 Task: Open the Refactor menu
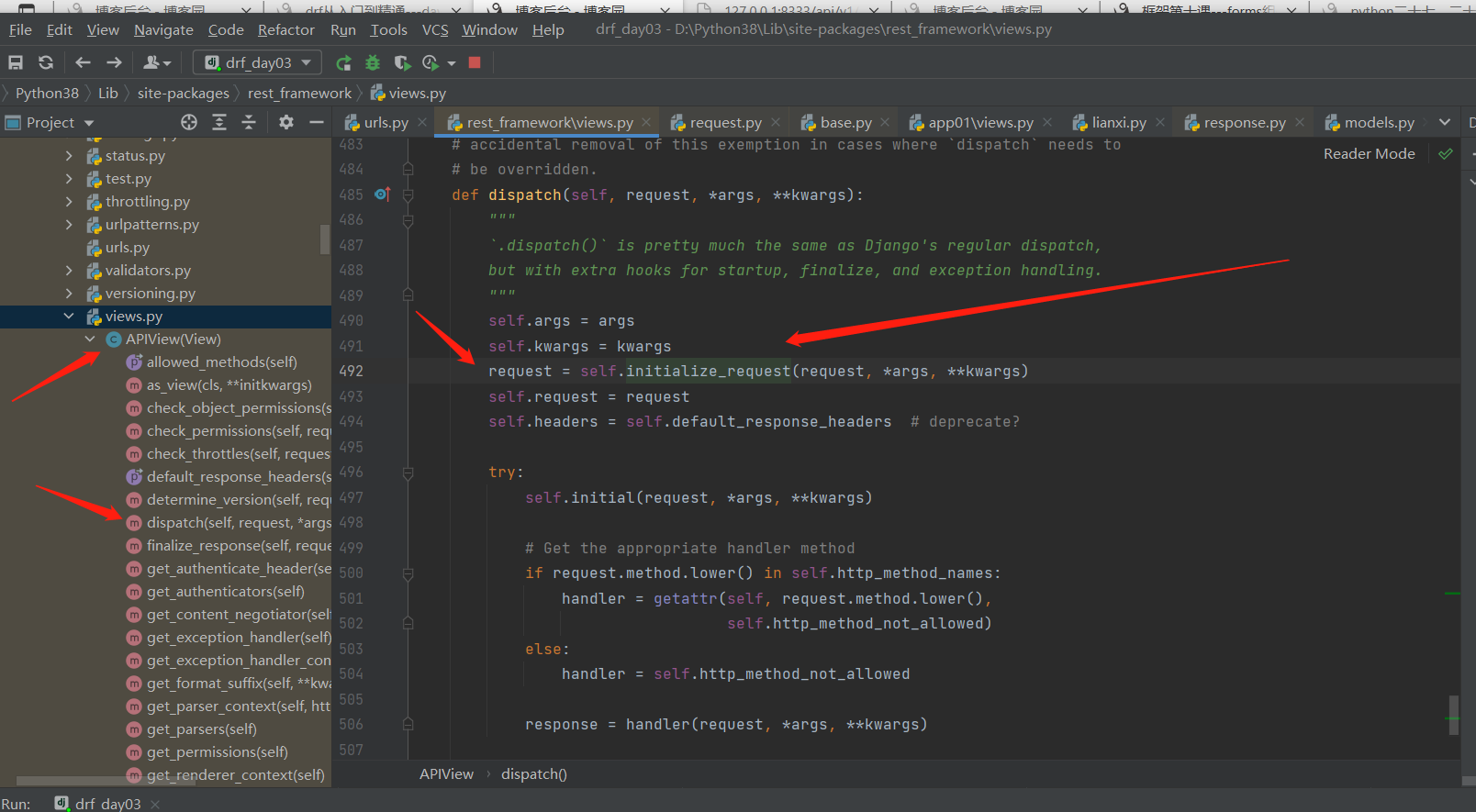click(x=285, y=29)
